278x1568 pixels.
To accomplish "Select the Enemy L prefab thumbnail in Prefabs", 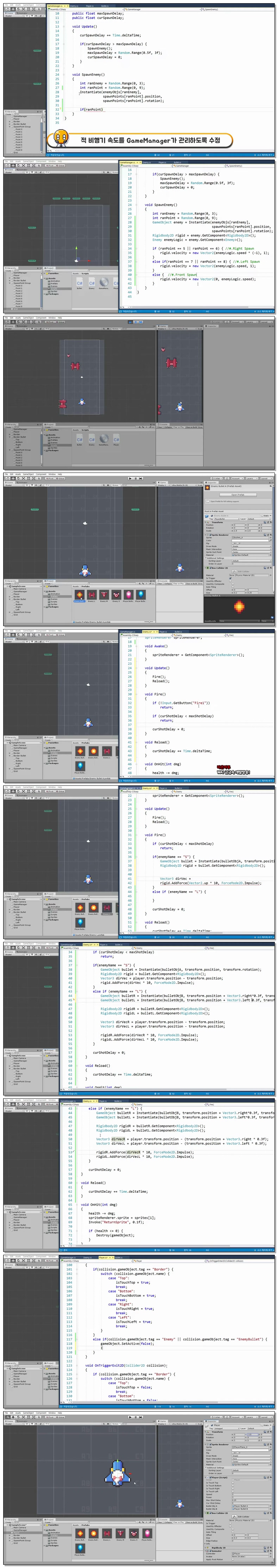I will [x=91, y=595].
